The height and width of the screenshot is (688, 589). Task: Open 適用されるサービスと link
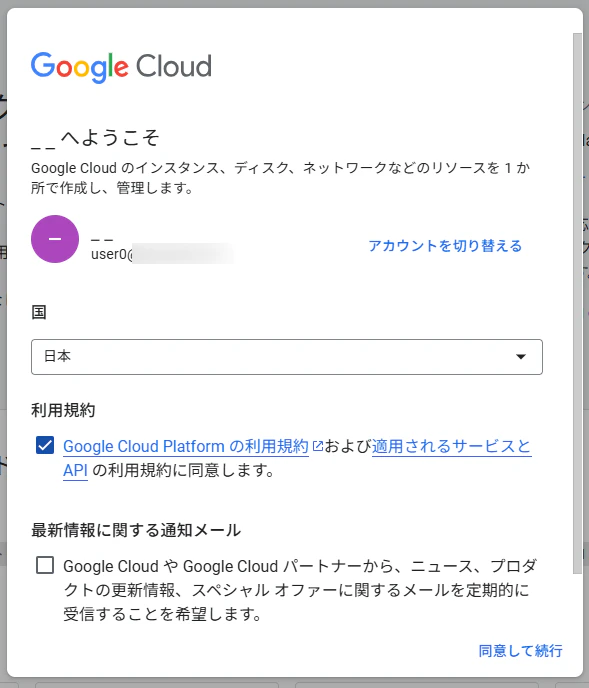(x=452, y=446)
